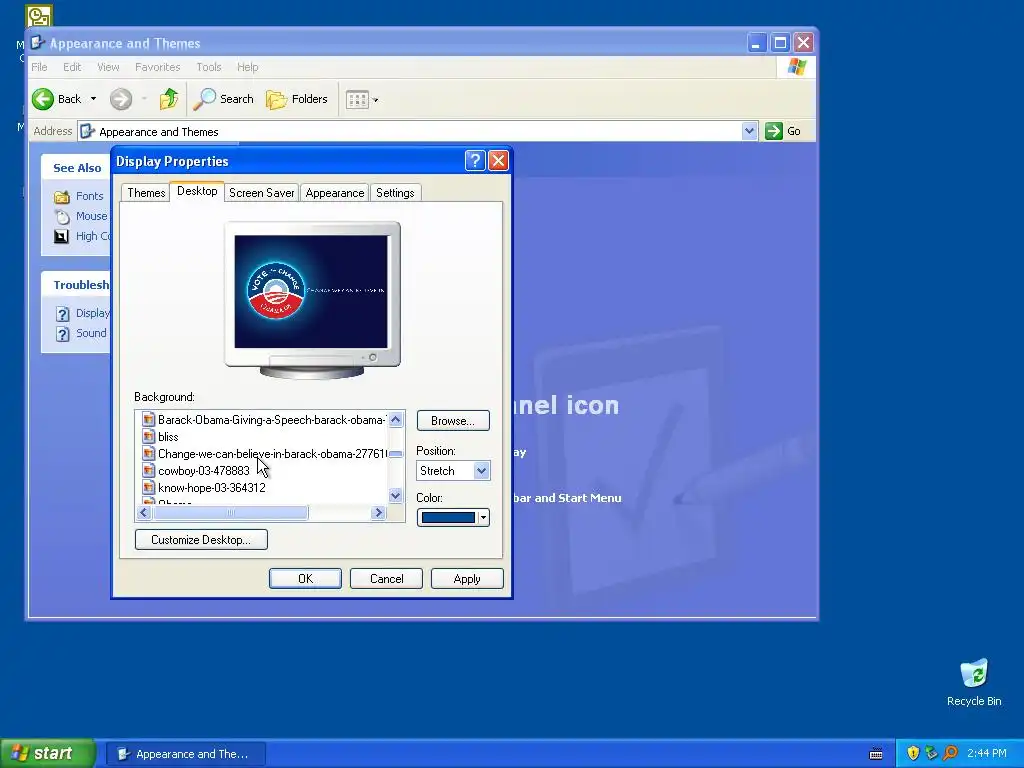Open the Sound troubleshooter help item
The width and height of the screenshot is (1024, 768).
pyautogui.click(x=91, y=333)
